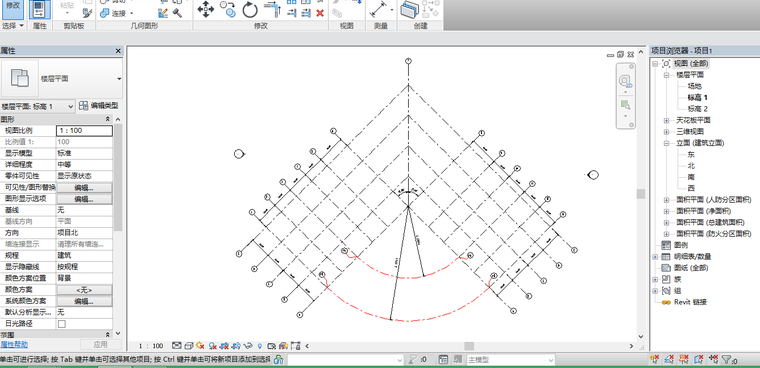
Task: Click the Design Options icon in status bar
Action: click(x=443, y=360)
